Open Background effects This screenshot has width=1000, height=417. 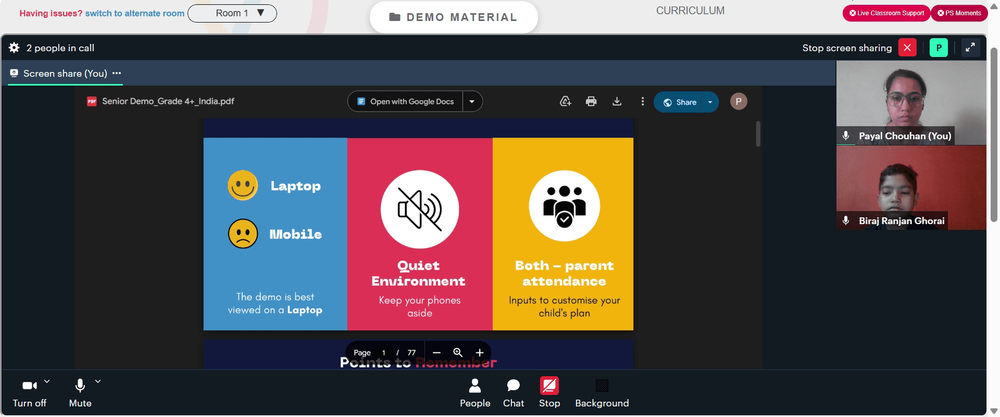[x=602, y=392]
